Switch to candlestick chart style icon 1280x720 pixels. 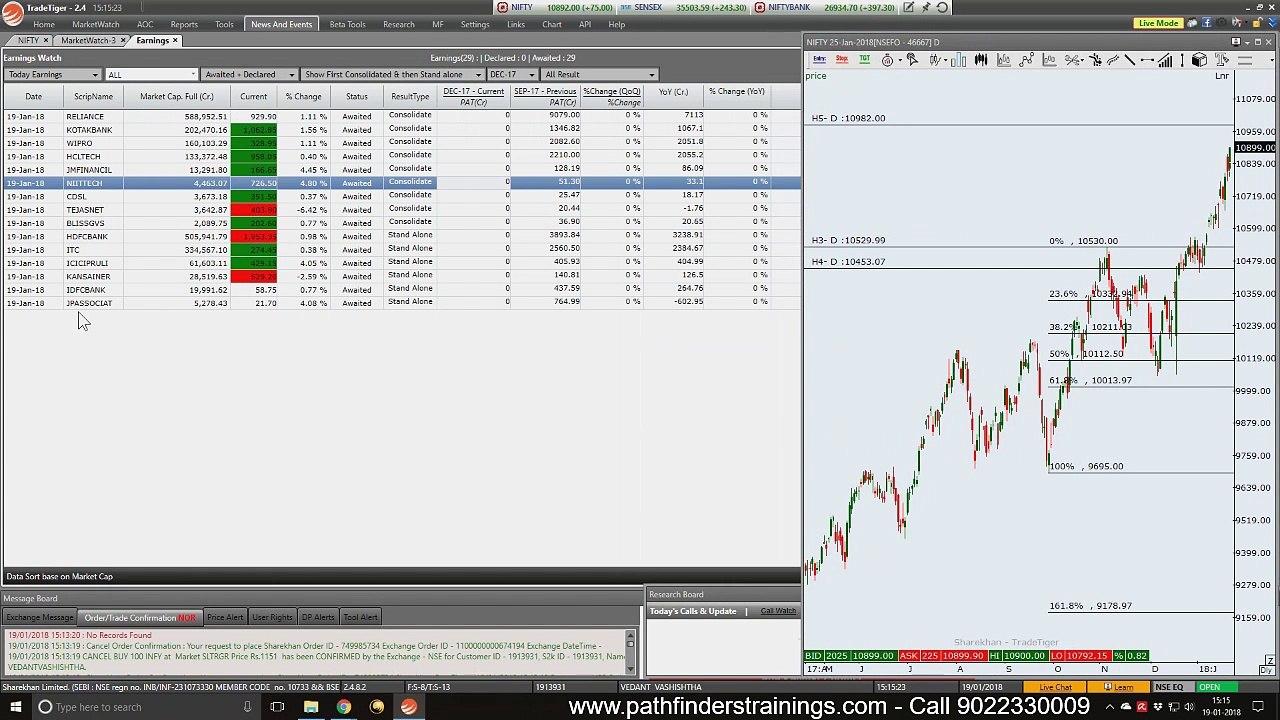(x=981, y=60)
